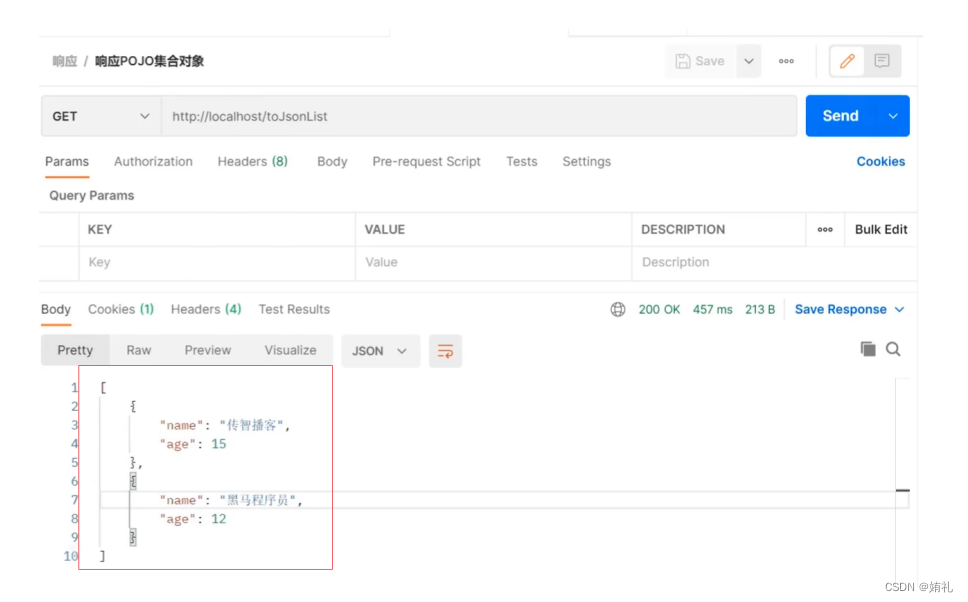Click the age value 15
This screenshot has height=602, width=968.
[x=219, y=444]
